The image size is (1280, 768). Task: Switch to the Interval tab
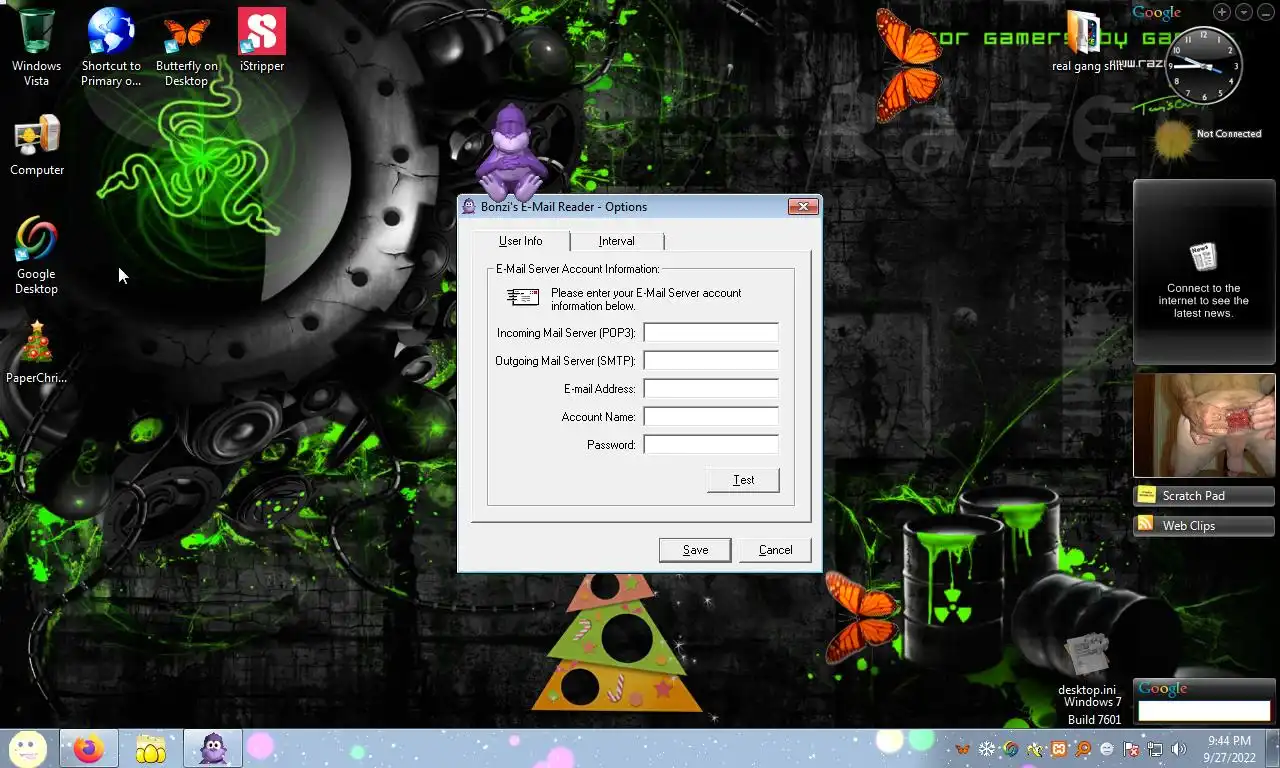616,241
